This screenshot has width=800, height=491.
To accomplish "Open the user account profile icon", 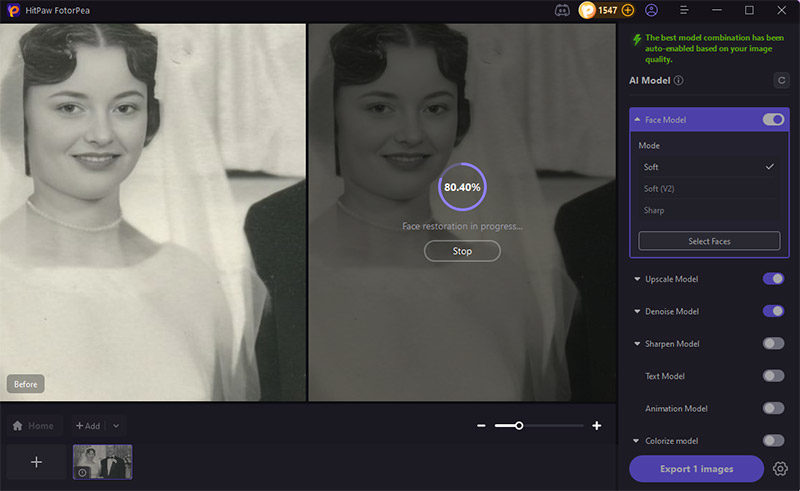I will pos(652,10).
